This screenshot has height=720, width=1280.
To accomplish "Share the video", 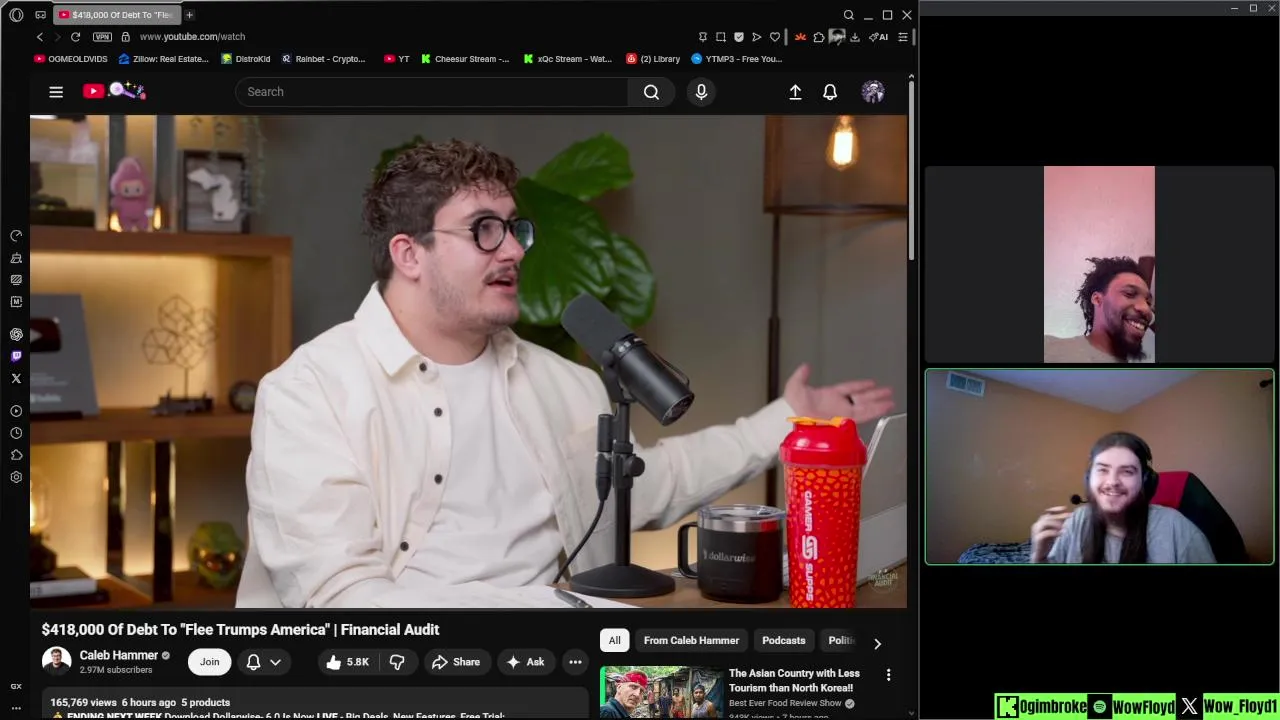I will [x=456, y=662].
